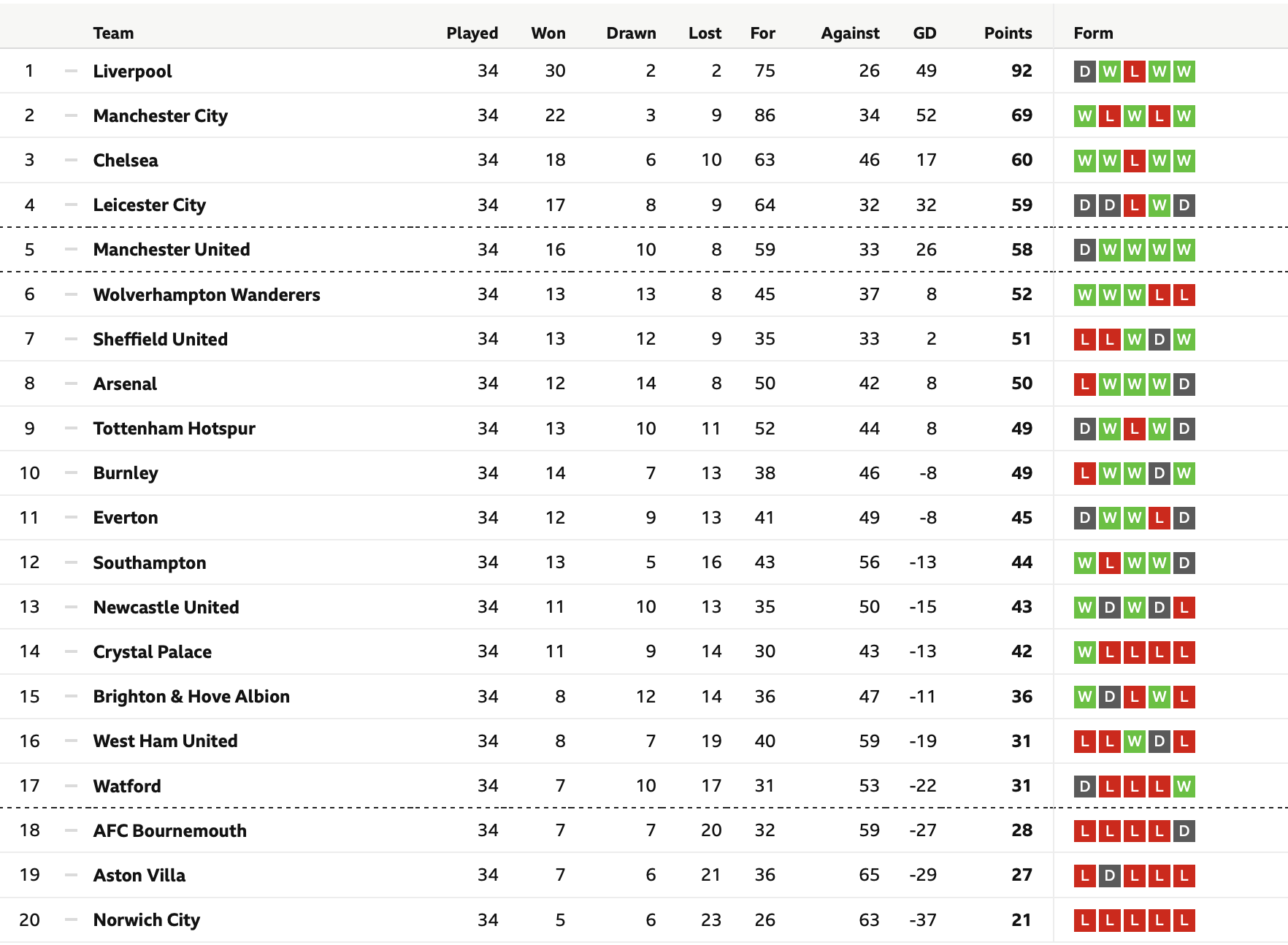Screen dimensions: 1288x945
Task: Click the Team column header
Action: (113, 33)
